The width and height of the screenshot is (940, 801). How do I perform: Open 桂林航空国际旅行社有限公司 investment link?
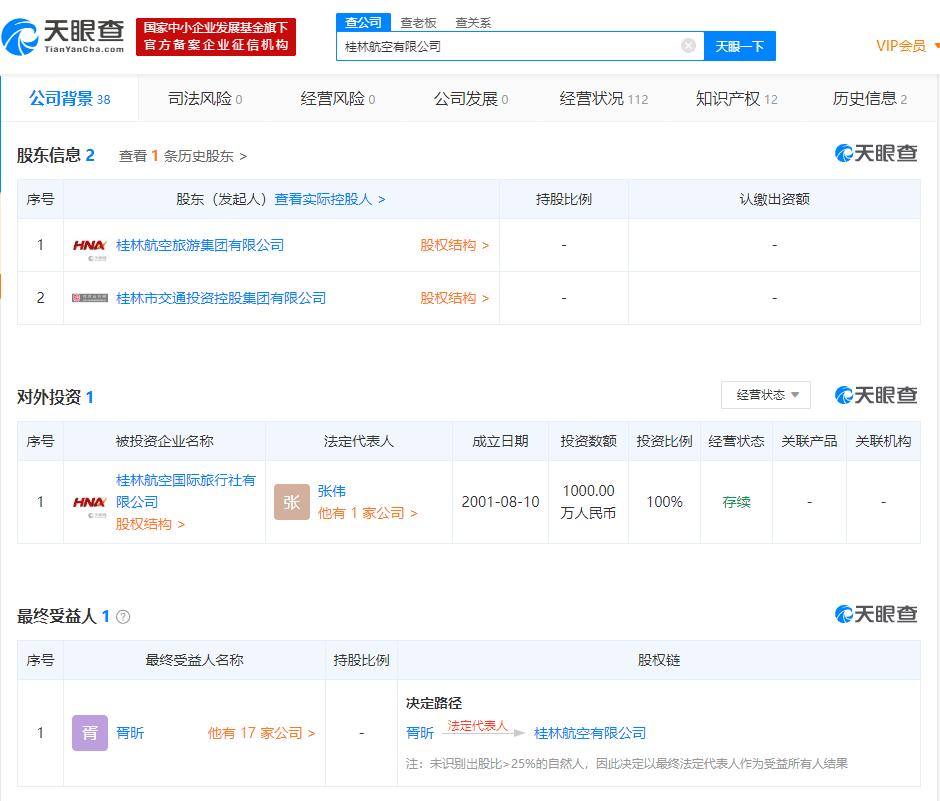(186, 491)
